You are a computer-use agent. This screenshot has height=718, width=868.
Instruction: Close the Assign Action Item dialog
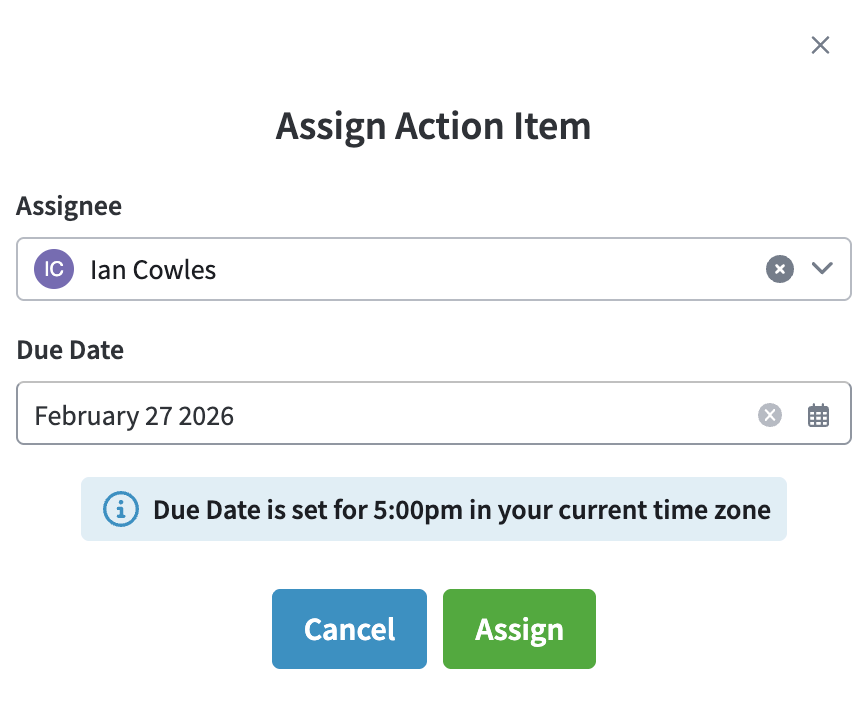820,45
